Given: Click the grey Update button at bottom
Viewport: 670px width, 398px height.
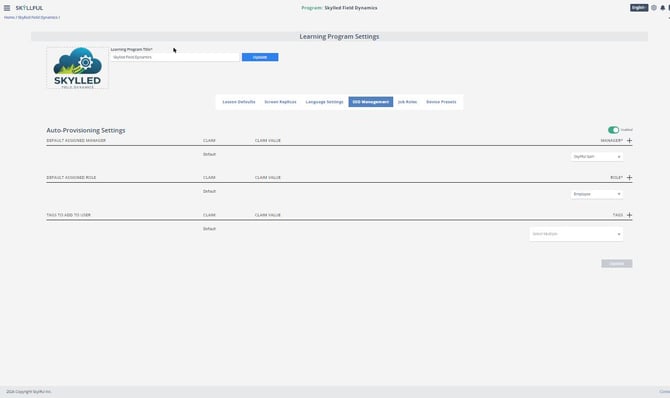Looking at the screenshot, I should pos(617,263).
